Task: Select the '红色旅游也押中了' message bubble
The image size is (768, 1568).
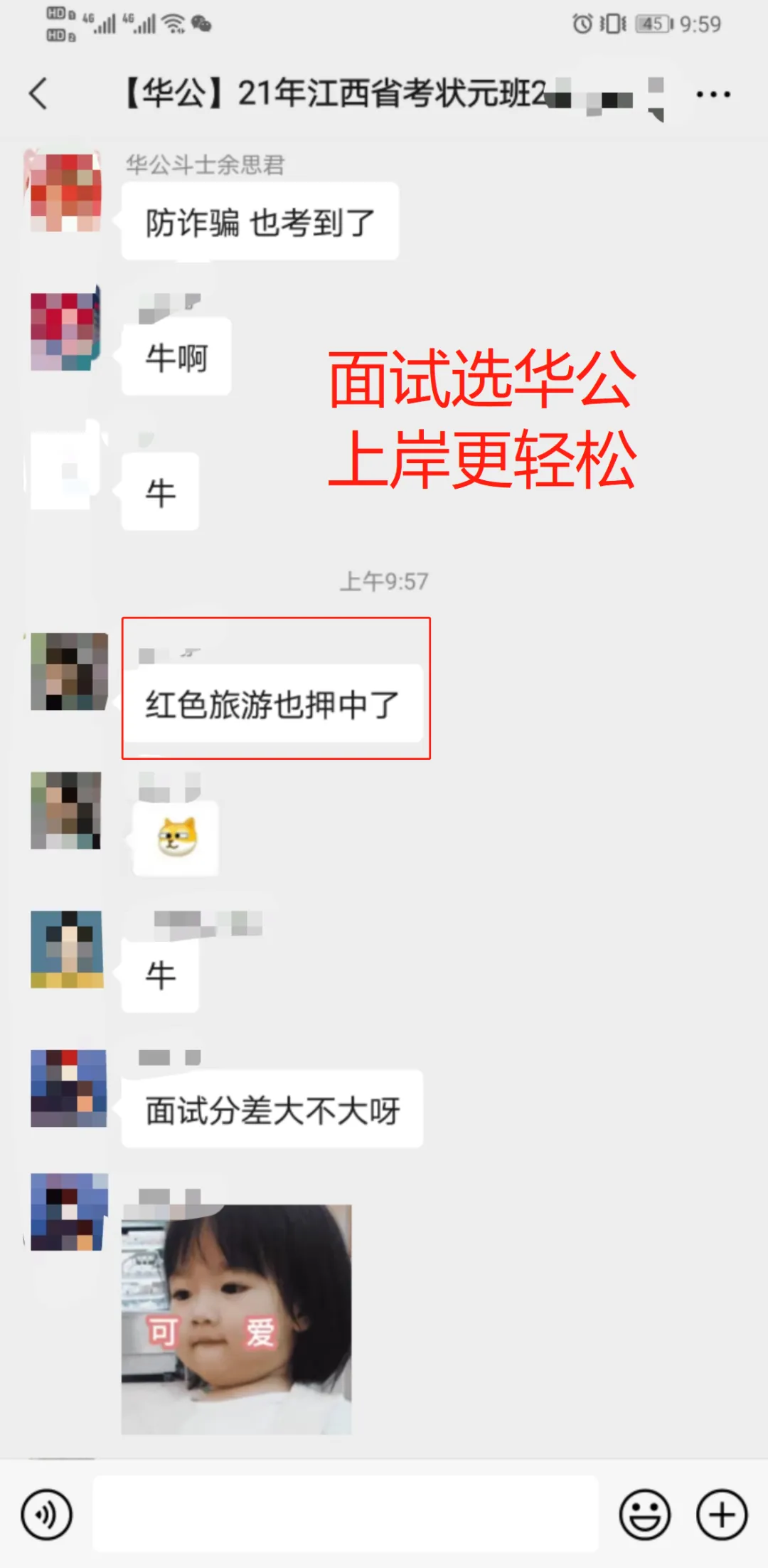Action: click(x=272, y=704)
